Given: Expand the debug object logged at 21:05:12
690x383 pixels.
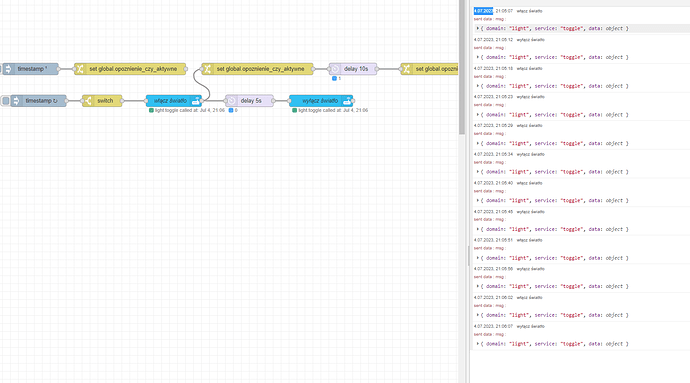Looking at the screenshot, I should pos(478,57).
